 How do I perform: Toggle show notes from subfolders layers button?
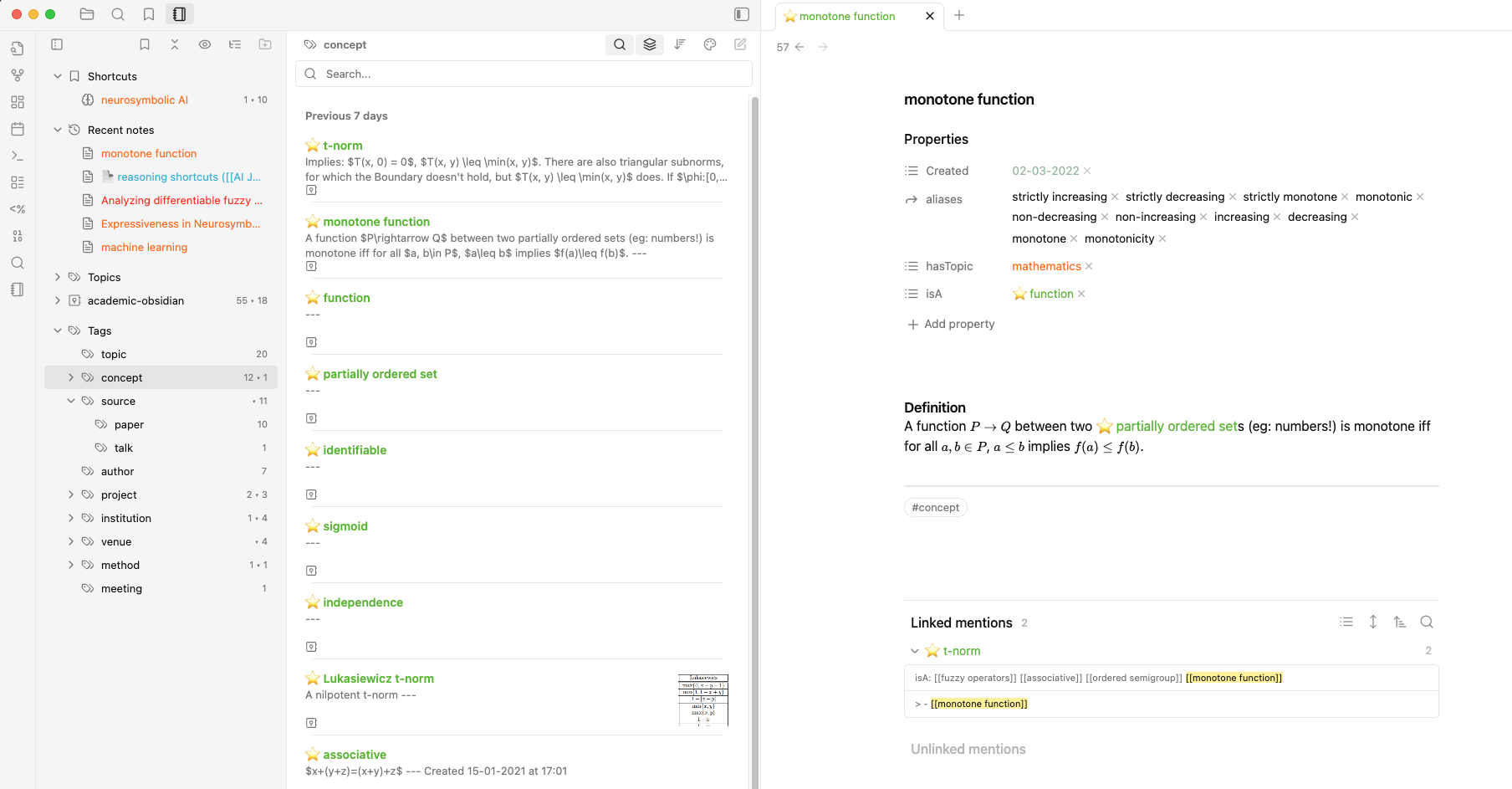pyautogui.click(x=650, y=44)
